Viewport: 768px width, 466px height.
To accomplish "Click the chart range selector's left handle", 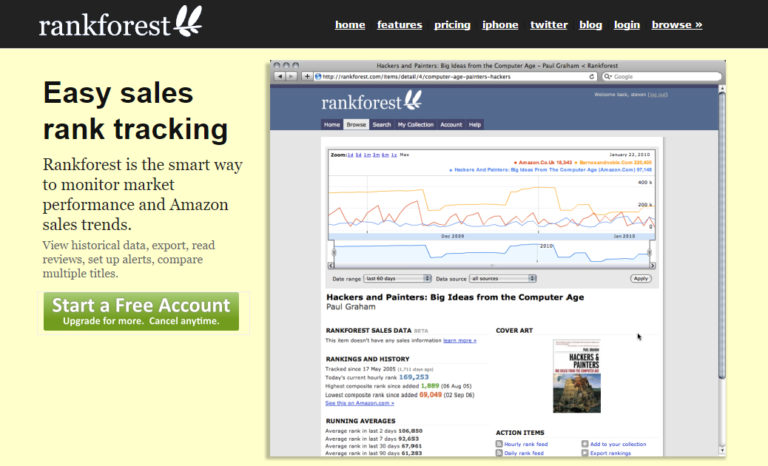I will coord(334,252).
